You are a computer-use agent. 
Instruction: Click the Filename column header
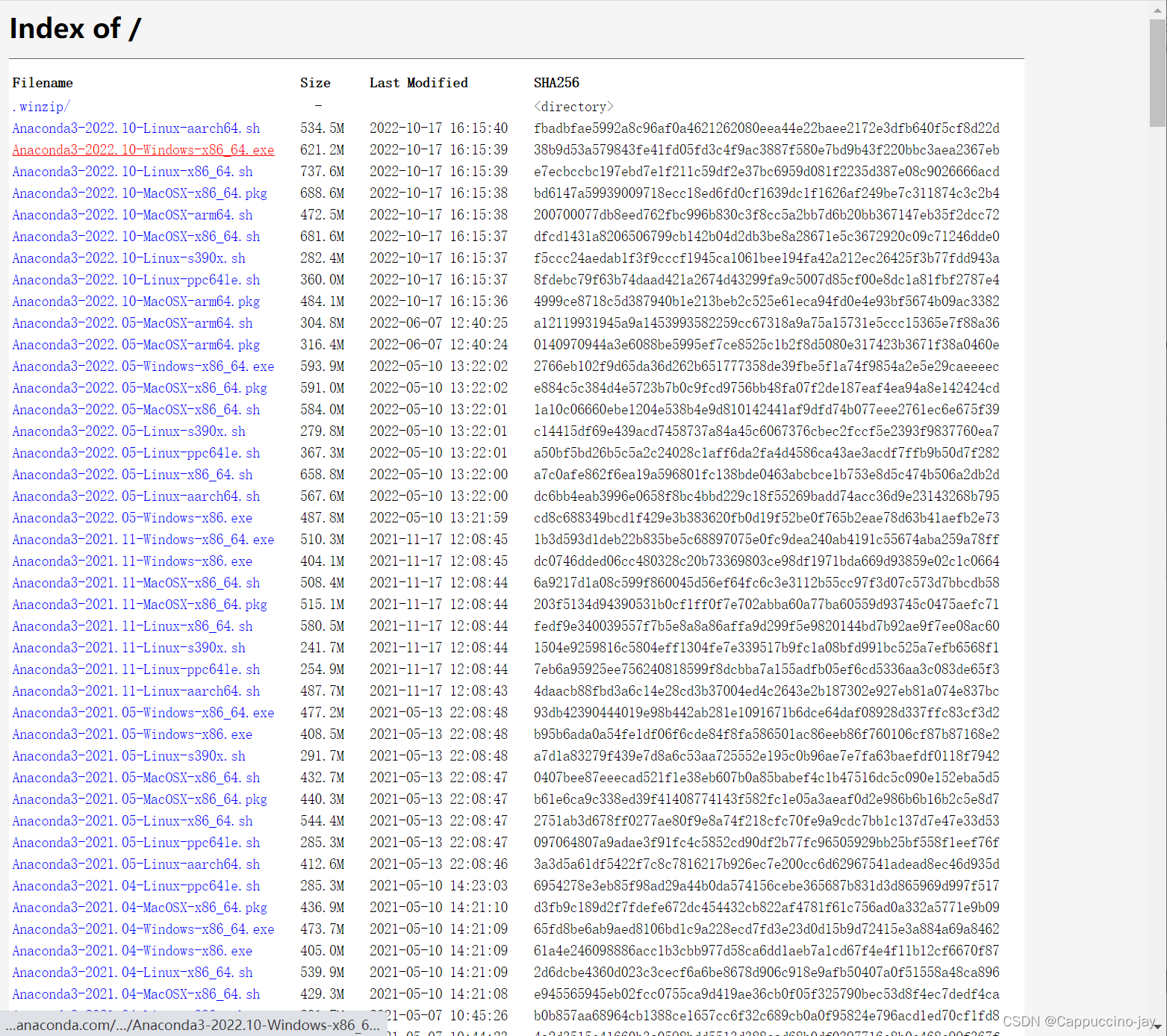43,83
